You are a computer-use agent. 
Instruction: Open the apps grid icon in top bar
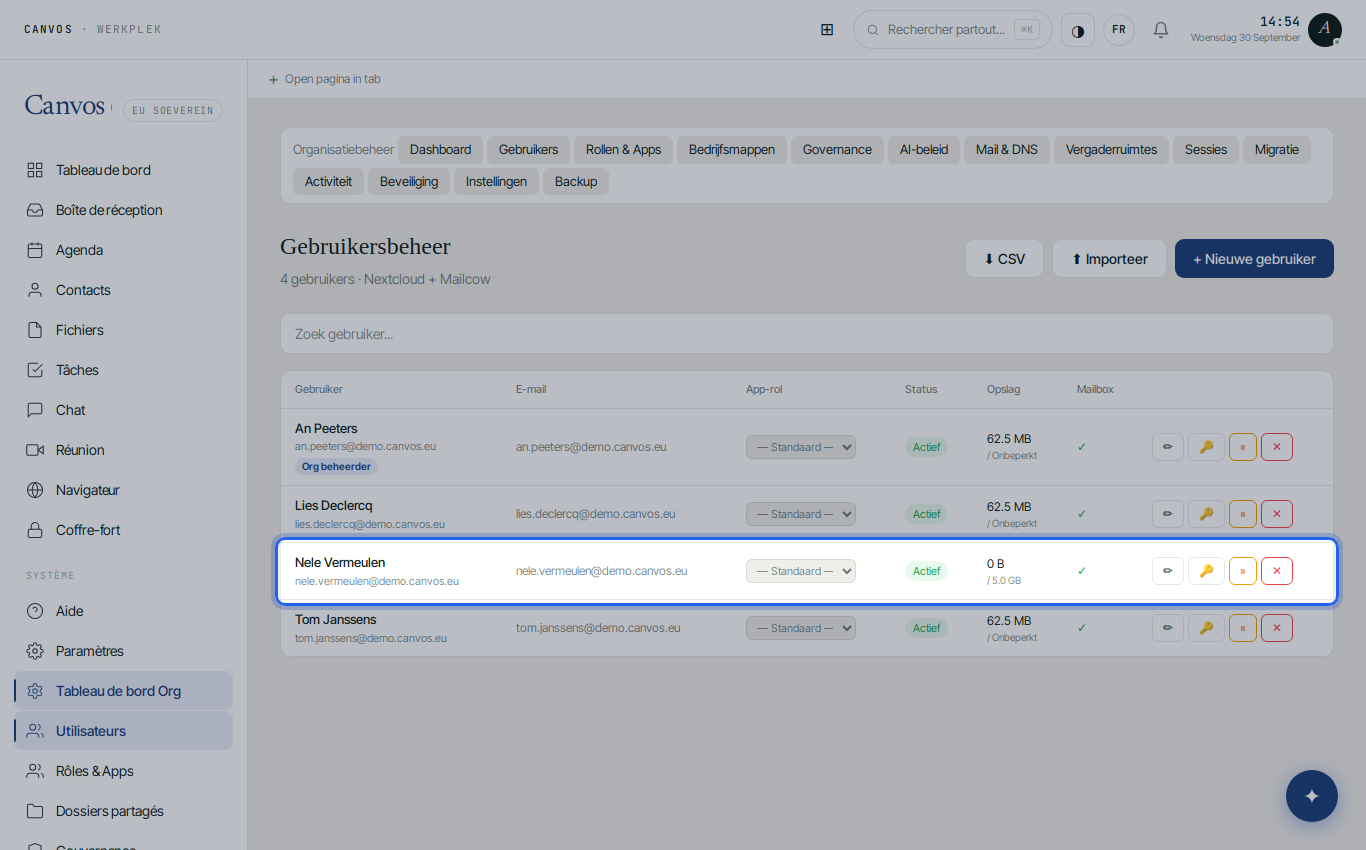pyautogui.click(x=827, y=30)
